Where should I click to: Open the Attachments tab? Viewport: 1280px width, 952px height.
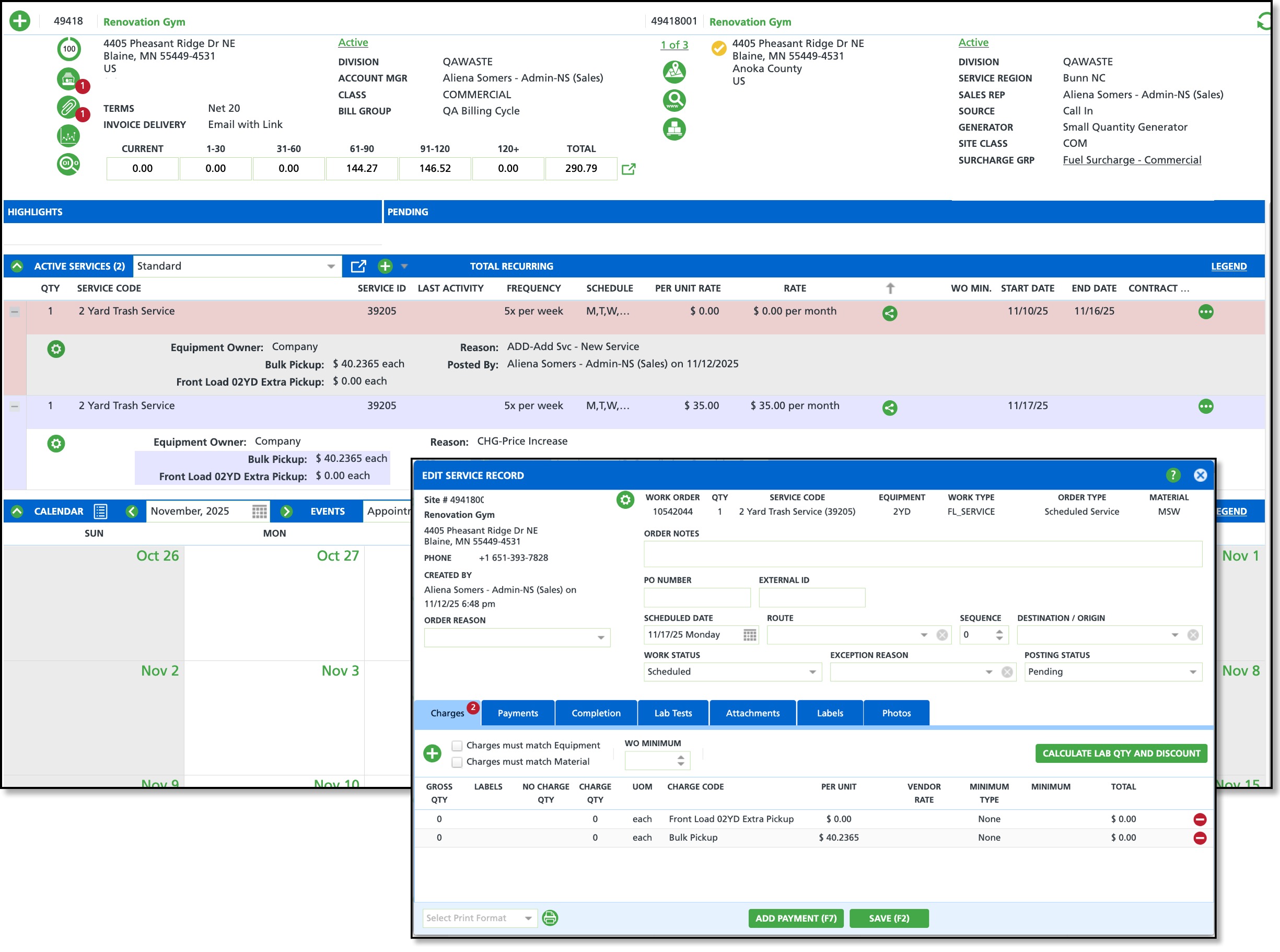click(x=752, y=713)
